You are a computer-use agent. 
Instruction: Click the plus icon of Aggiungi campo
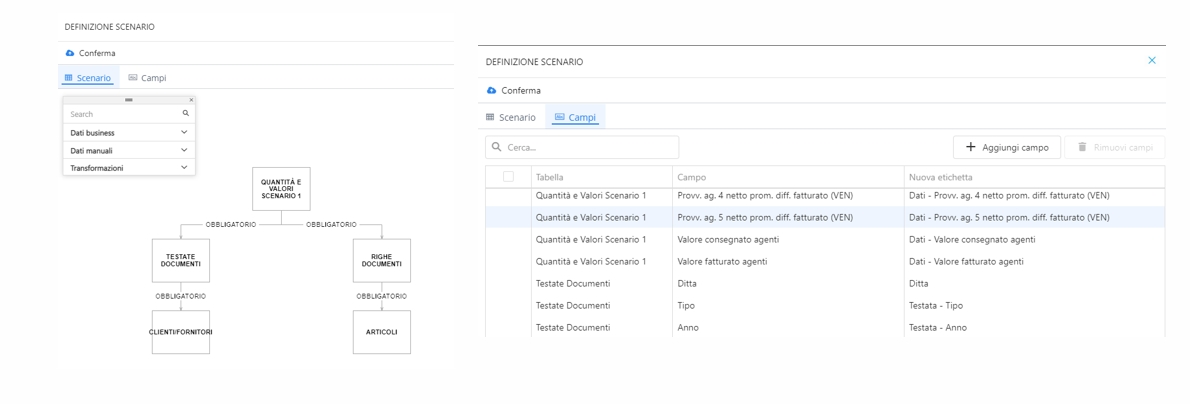click(x=970, y=147)
